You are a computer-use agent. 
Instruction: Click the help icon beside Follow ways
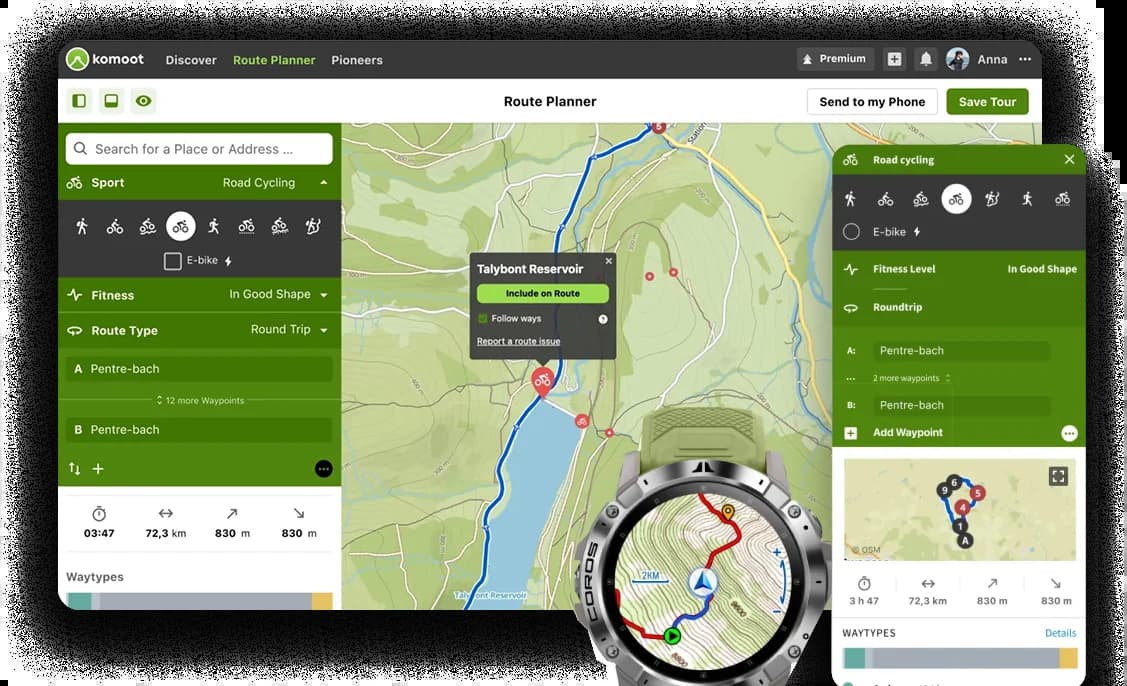tap(603, 319)
